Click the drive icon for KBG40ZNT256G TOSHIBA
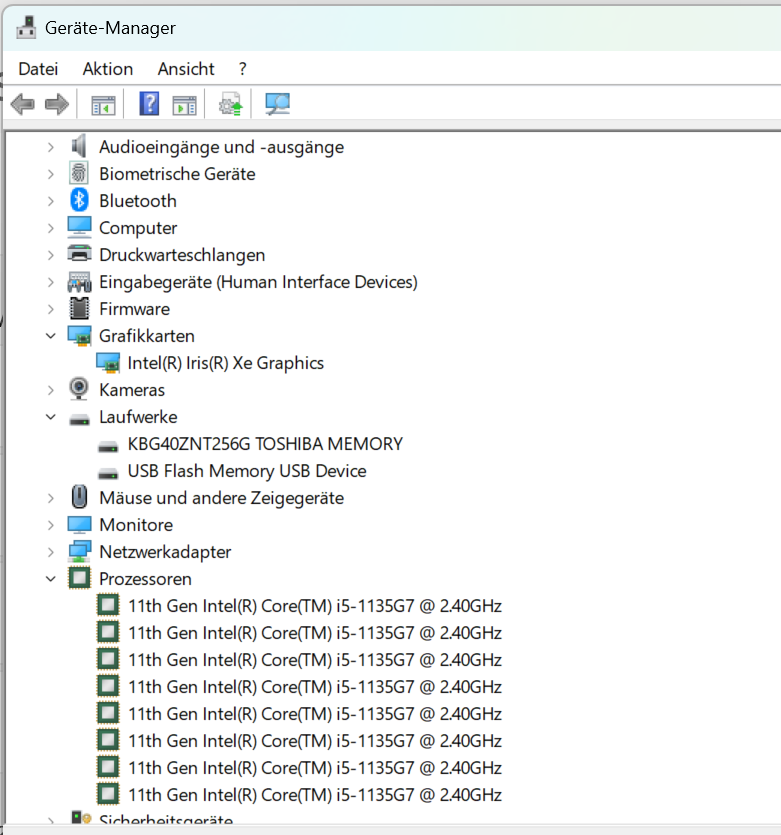This screenshot has width=781, height=835. point(108,446)
